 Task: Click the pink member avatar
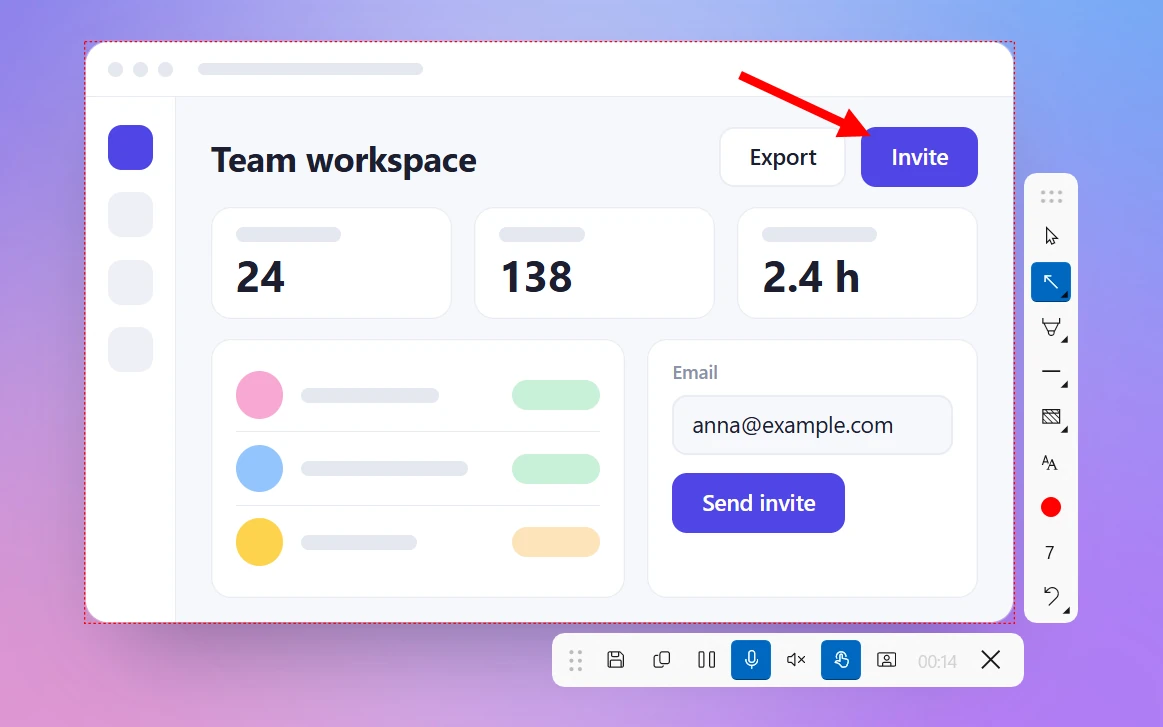260,395
